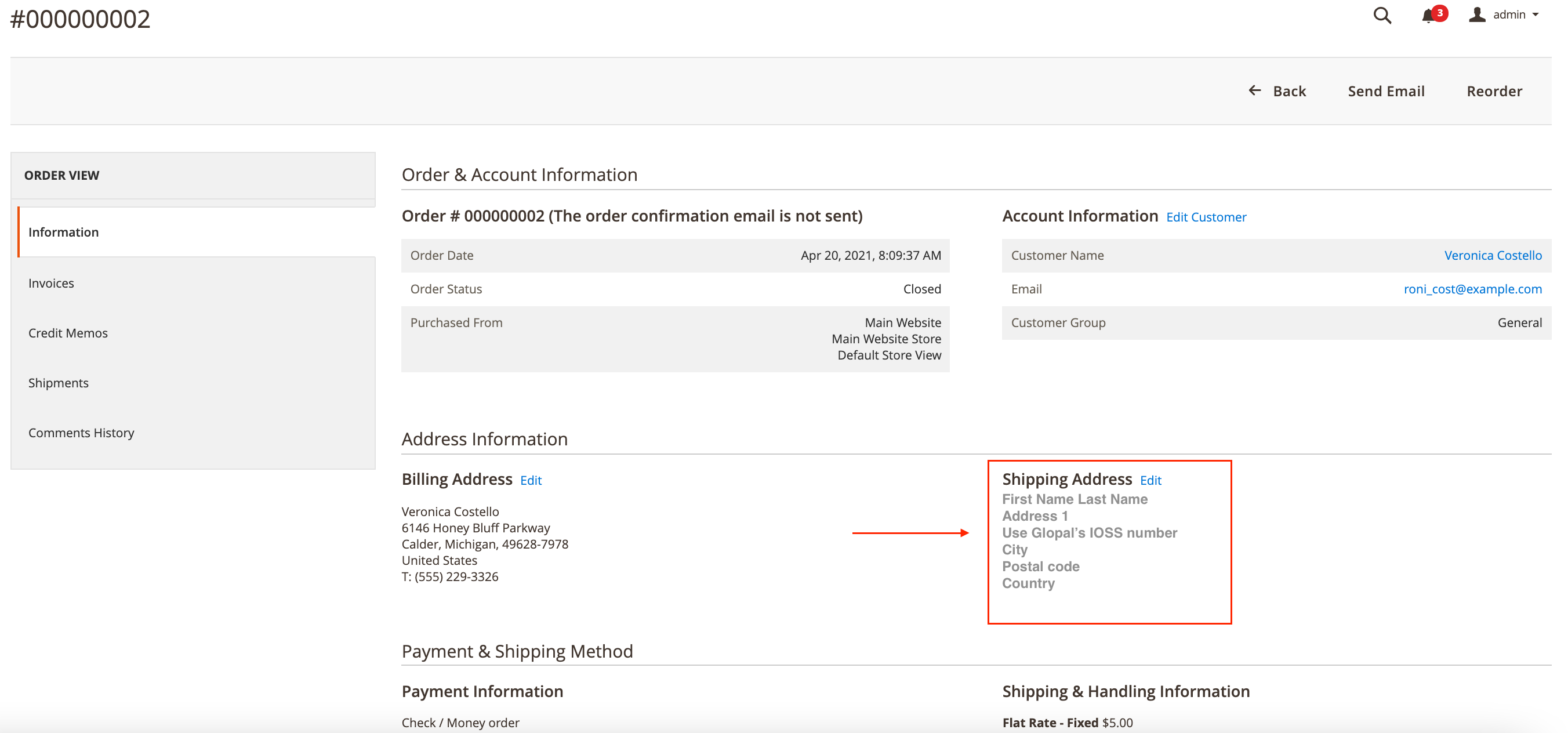The image size is (1568, 733).
Task: Click the Payment & Shipping Method heading
Action: pos(517,651)
